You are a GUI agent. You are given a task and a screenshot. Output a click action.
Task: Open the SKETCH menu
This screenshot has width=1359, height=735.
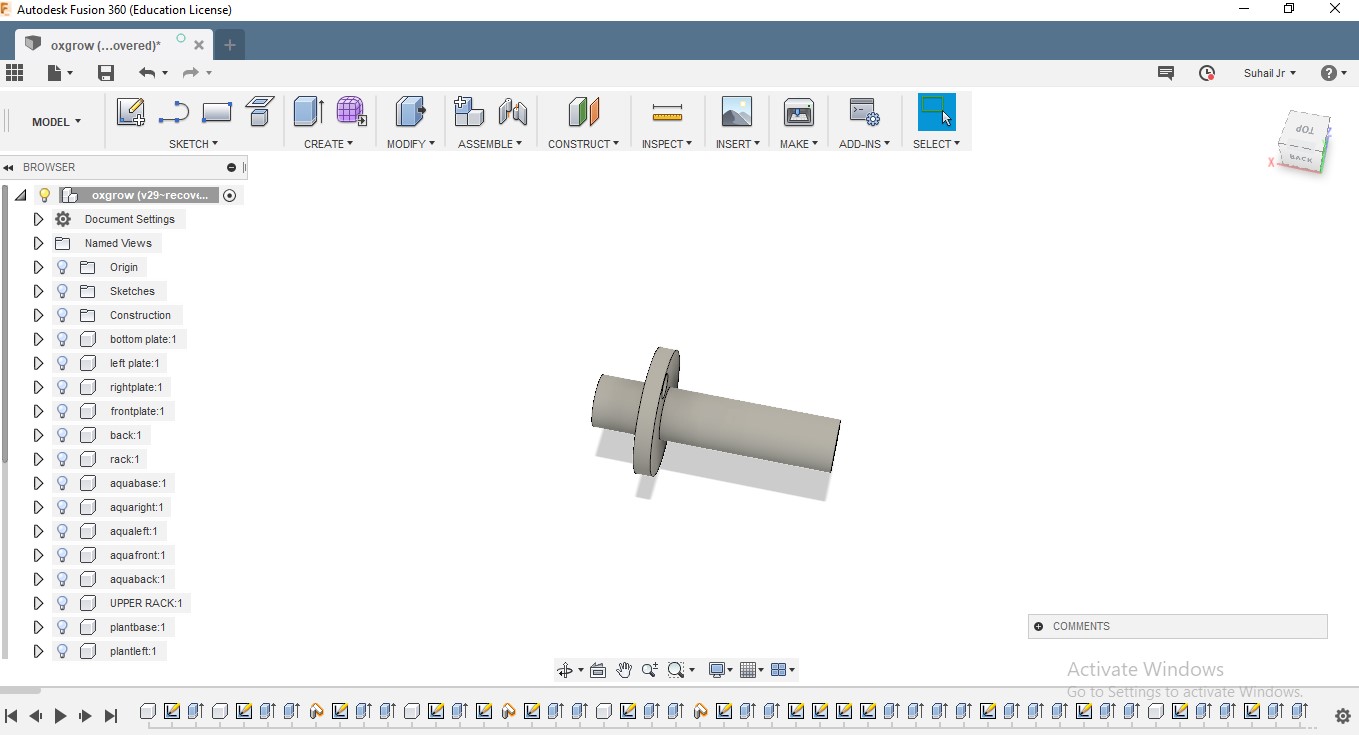pos(193,144)
